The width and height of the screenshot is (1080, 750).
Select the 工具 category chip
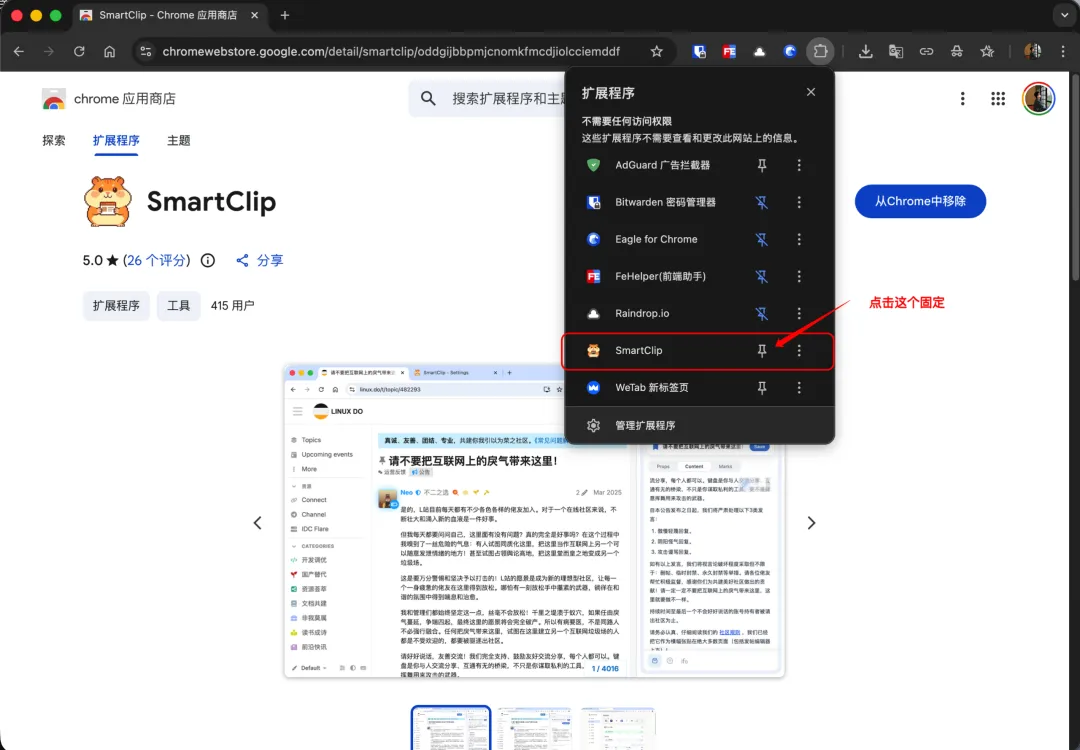pyautogui.click(x=178, y=306)
